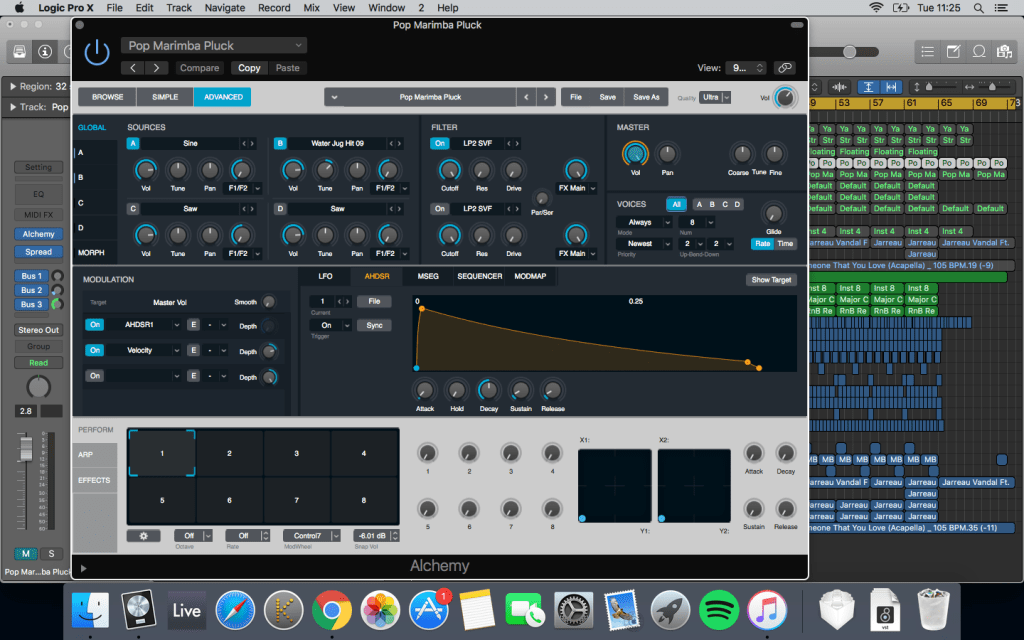Viewport: 1024px width, 640px height.
Task: Click the Save As button
Action: tap(646, 97)
